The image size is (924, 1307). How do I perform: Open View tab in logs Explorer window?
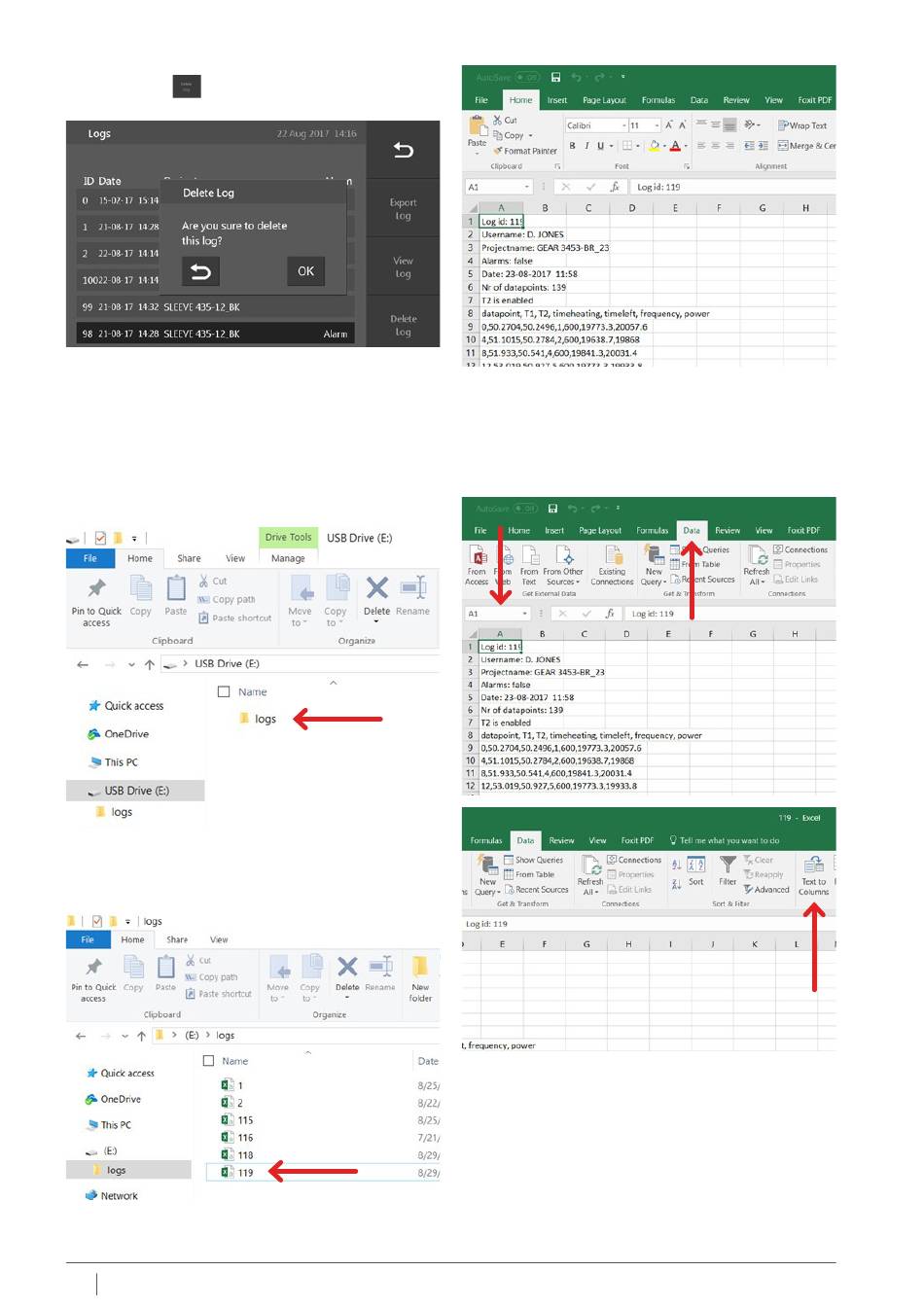[219, 939]
